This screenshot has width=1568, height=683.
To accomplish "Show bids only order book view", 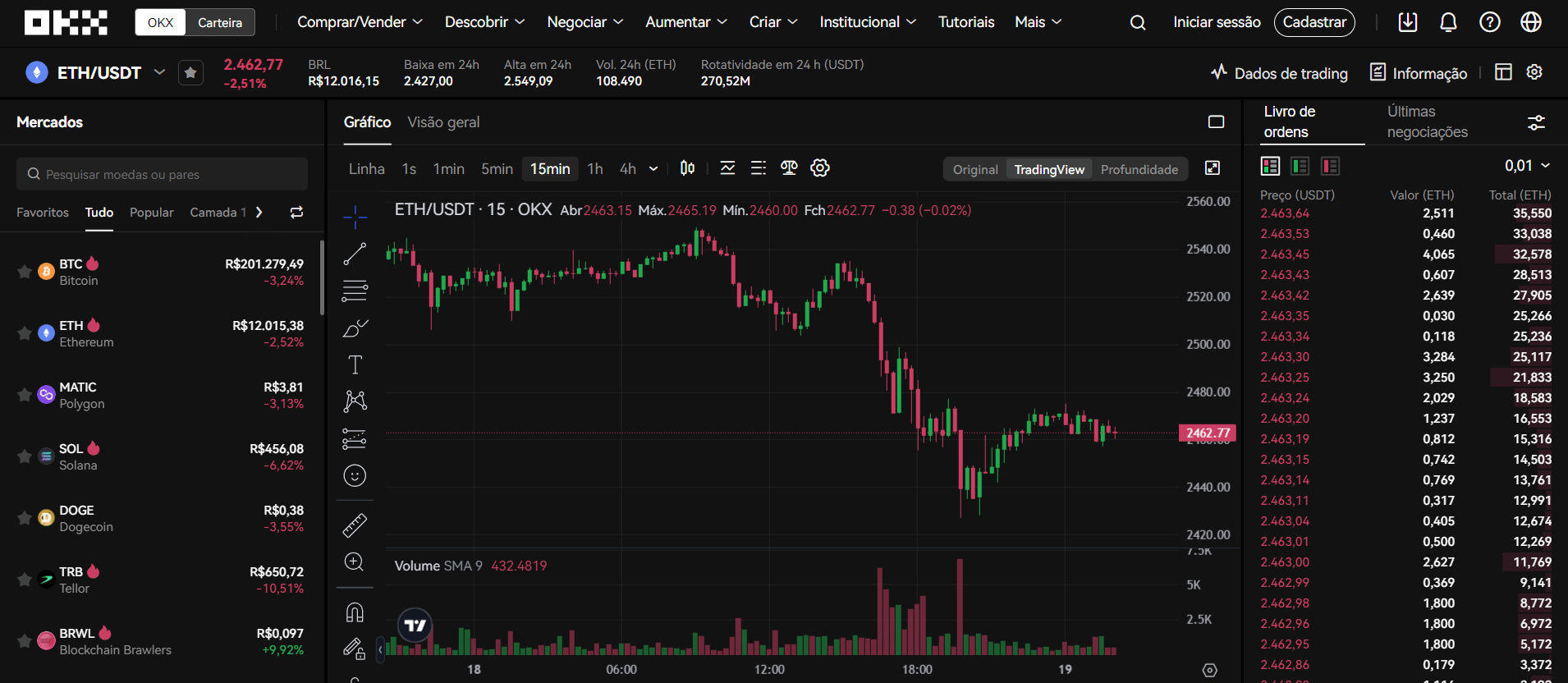I will coord(1300,166).
